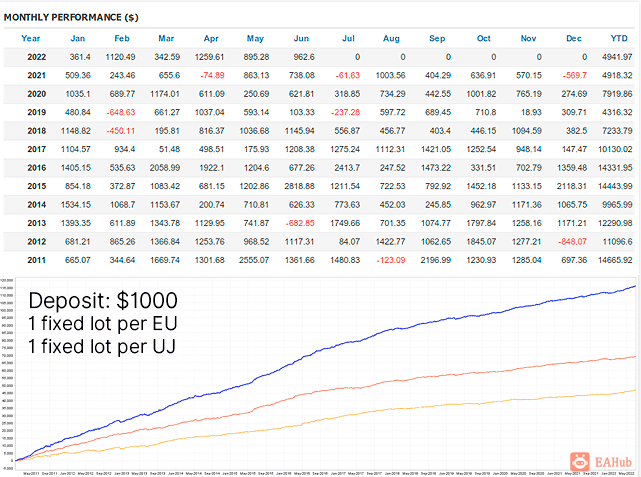This screenshot has width=641, height=477.
Task: Click the 2022 YTD value 4941.97
Action: pyautogui.click(x=617, y=57)
